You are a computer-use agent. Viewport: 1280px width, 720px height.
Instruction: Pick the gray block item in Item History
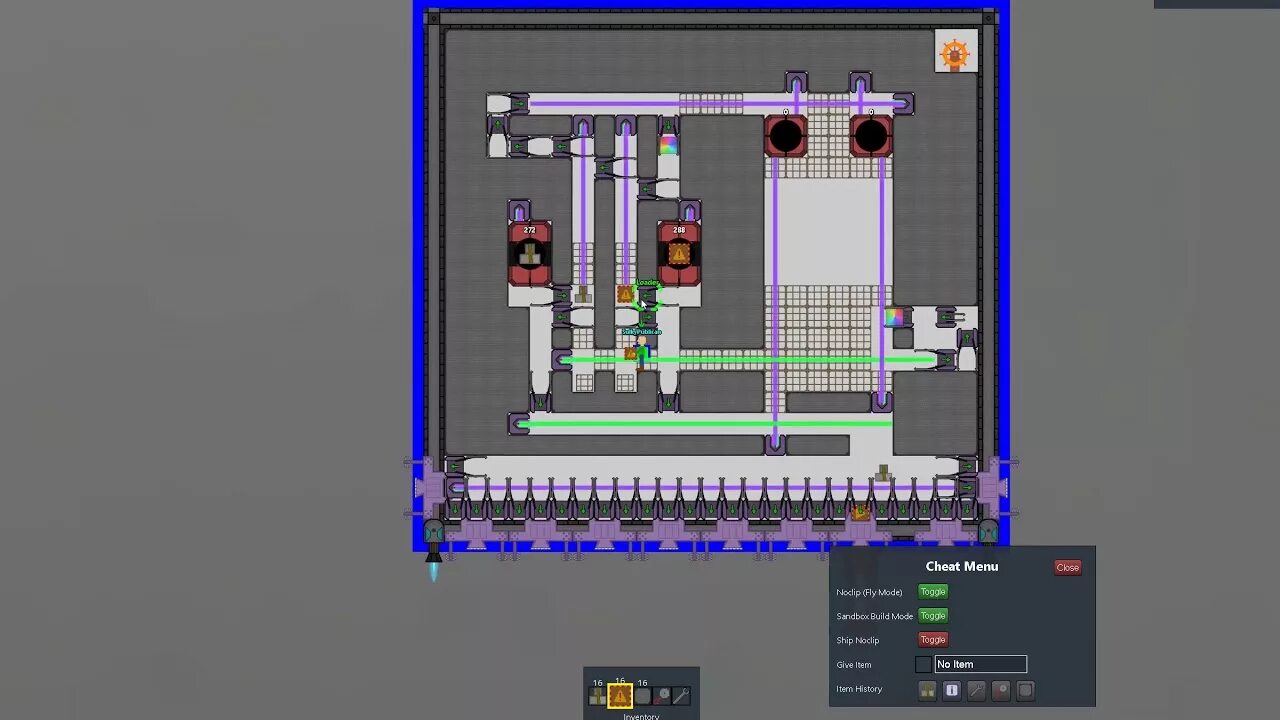click(x=1025, y=690)
